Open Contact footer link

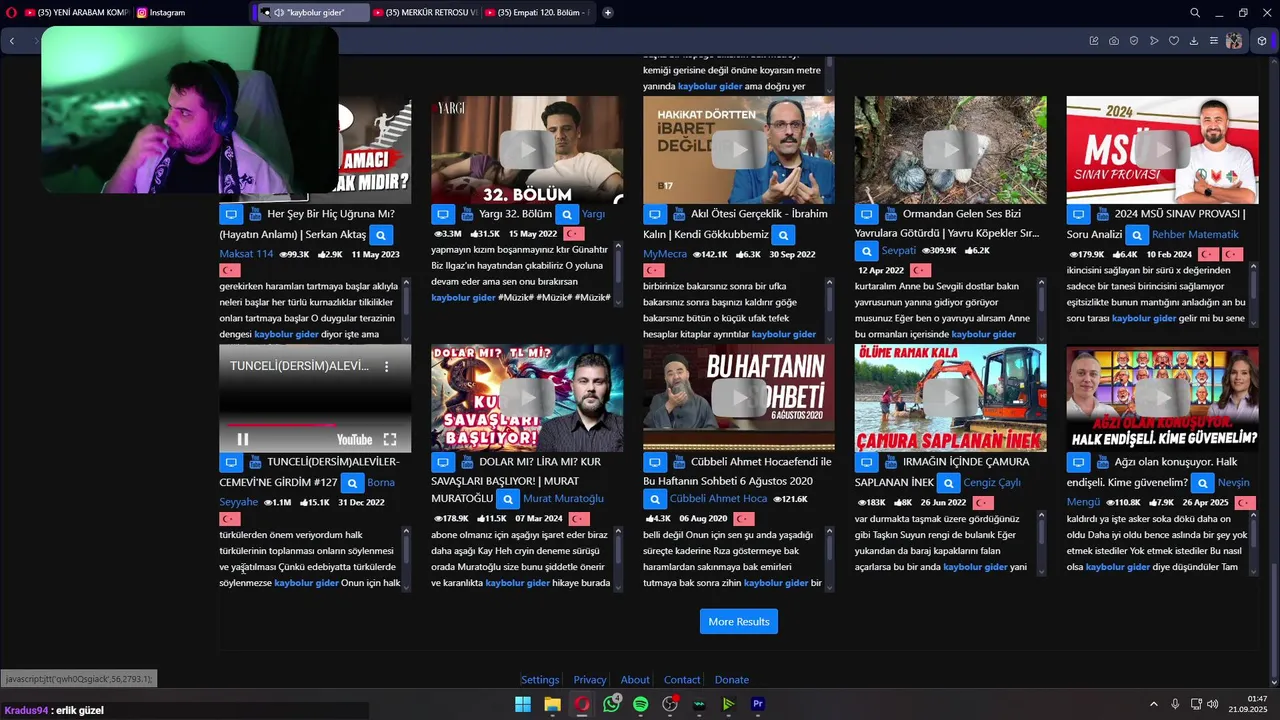[x=682, y=680]
